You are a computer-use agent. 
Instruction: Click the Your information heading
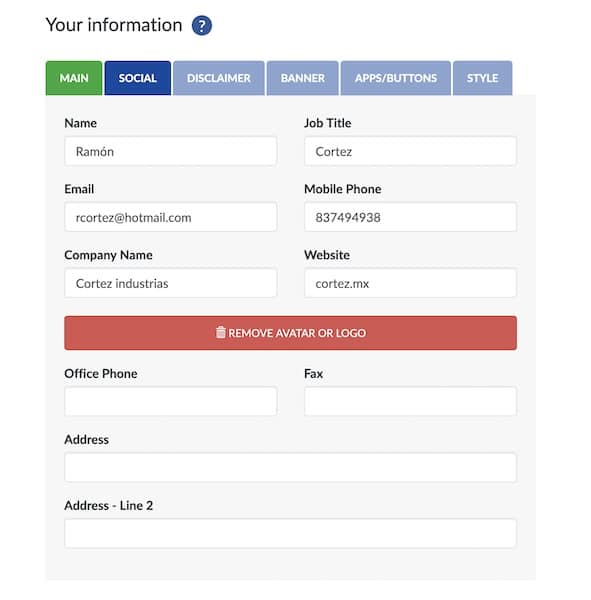point(114,25)
